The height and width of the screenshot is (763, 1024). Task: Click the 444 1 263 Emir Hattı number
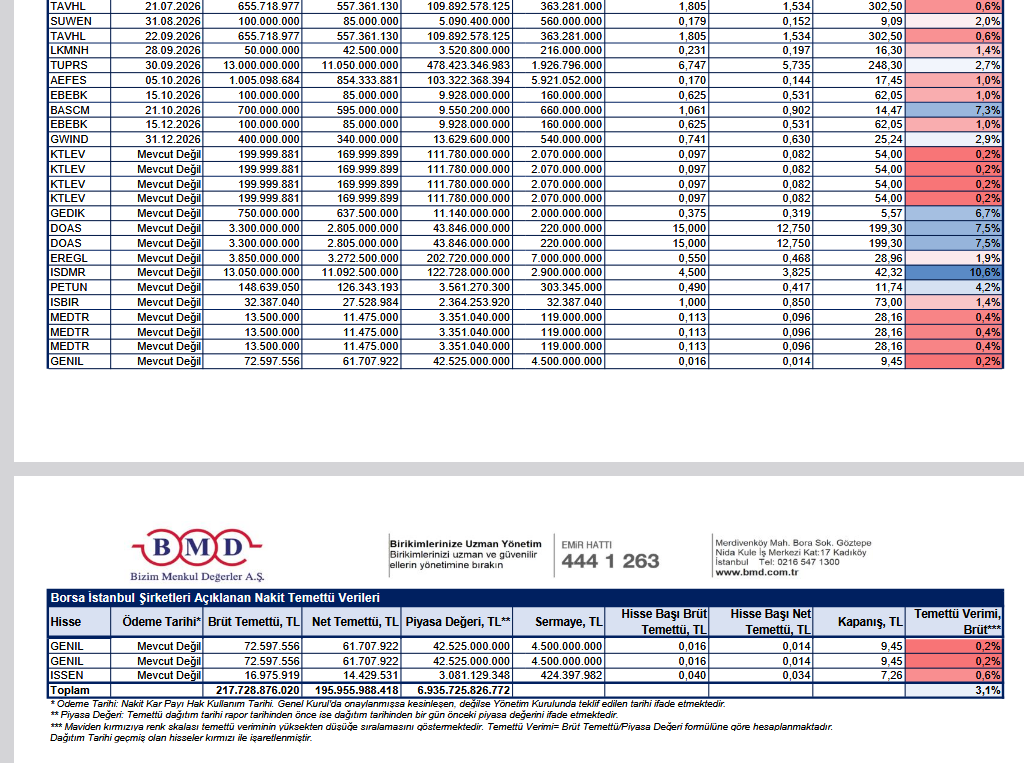(610, 561)
